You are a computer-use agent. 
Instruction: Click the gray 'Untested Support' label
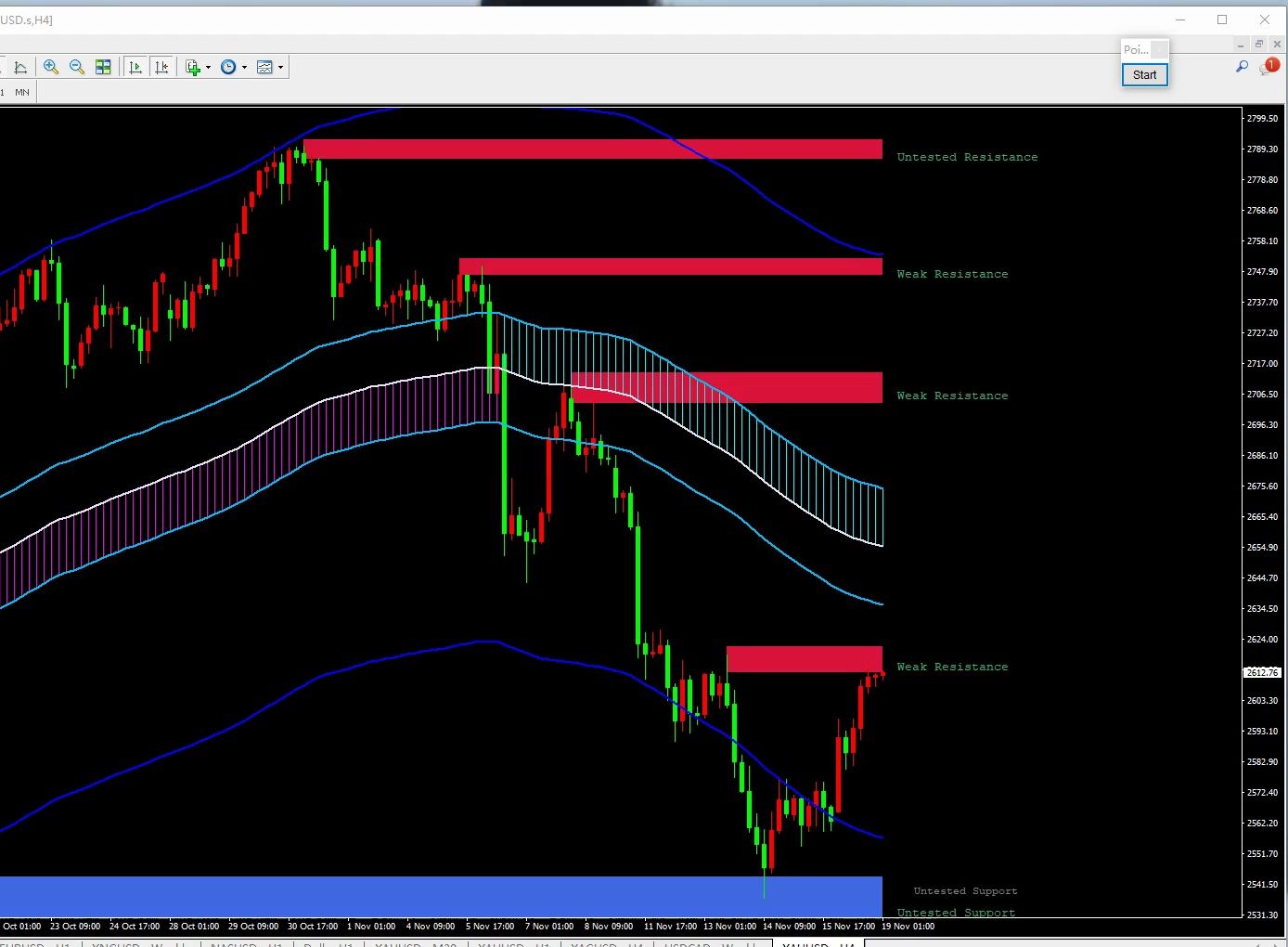click(x=965, y=891)
